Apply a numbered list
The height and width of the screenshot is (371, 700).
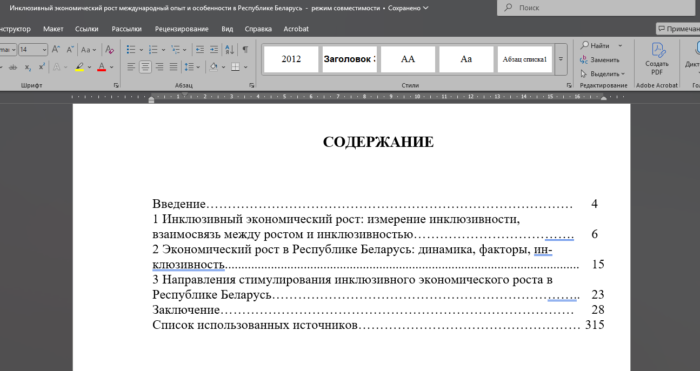click(x=153, y=49)
